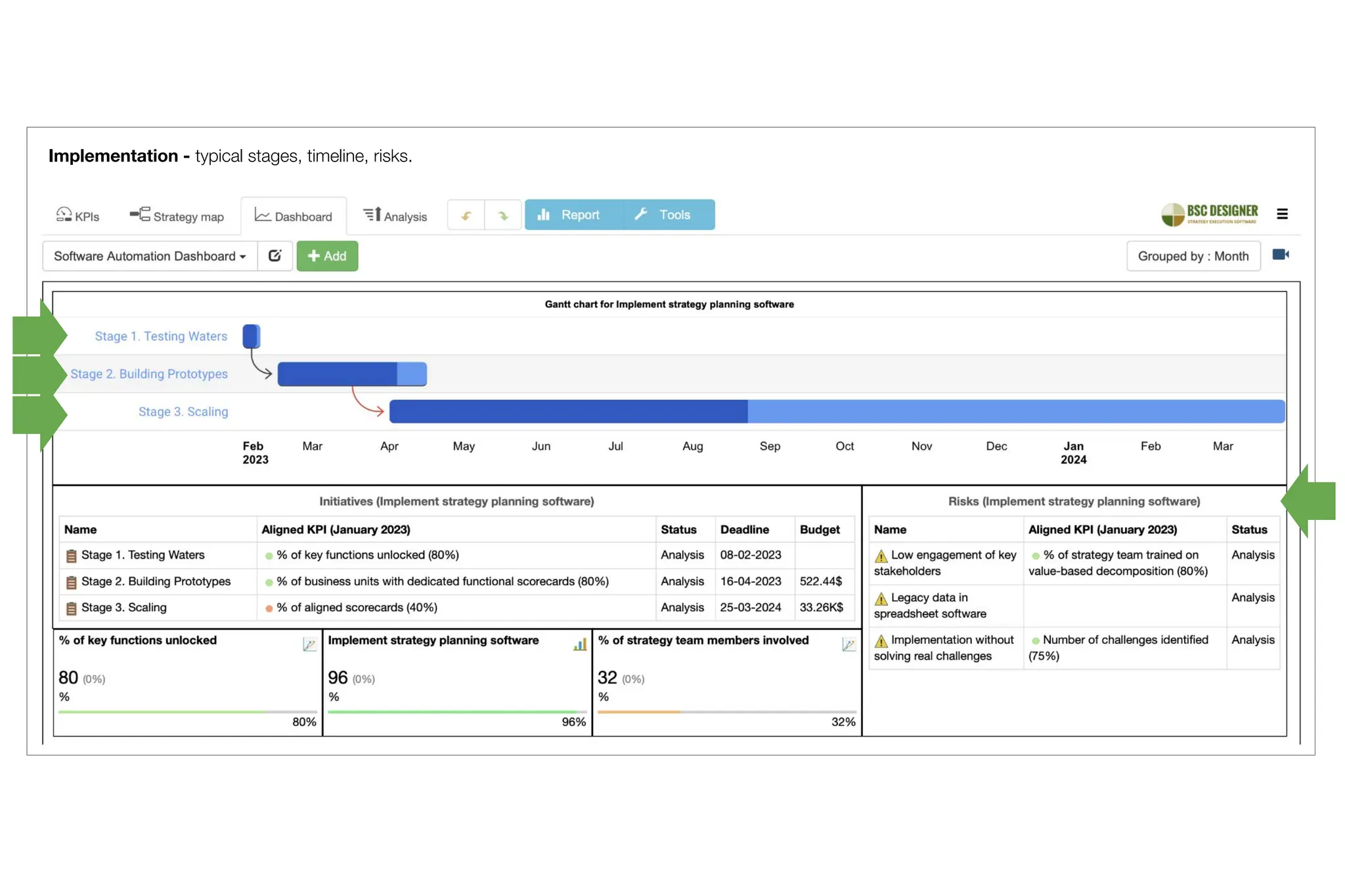Click the undo arrow icon
The width and height of the screenshot is (1345, 896).
pyautogui.click(x=466, y=215)
